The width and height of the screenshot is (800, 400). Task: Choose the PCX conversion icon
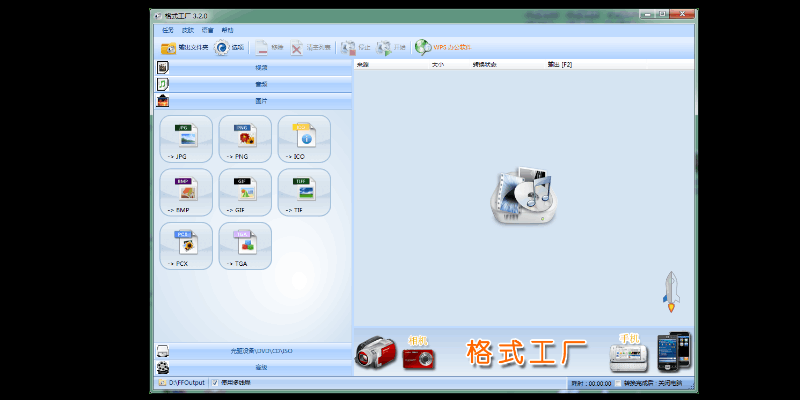(x=186, y=245)
